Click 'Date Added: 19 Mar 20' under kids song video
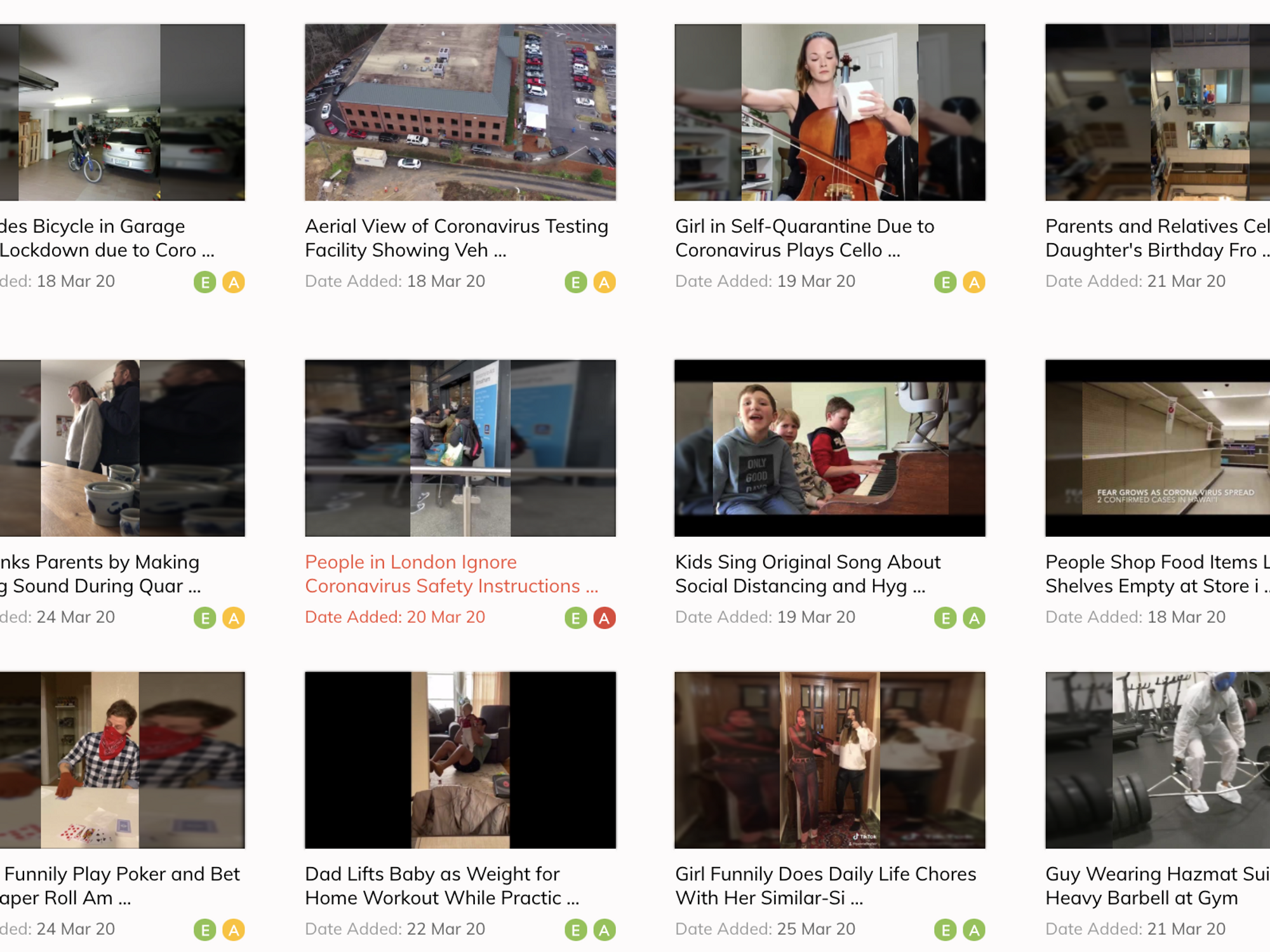This screenshot has width=1270, height=952. 765,617
